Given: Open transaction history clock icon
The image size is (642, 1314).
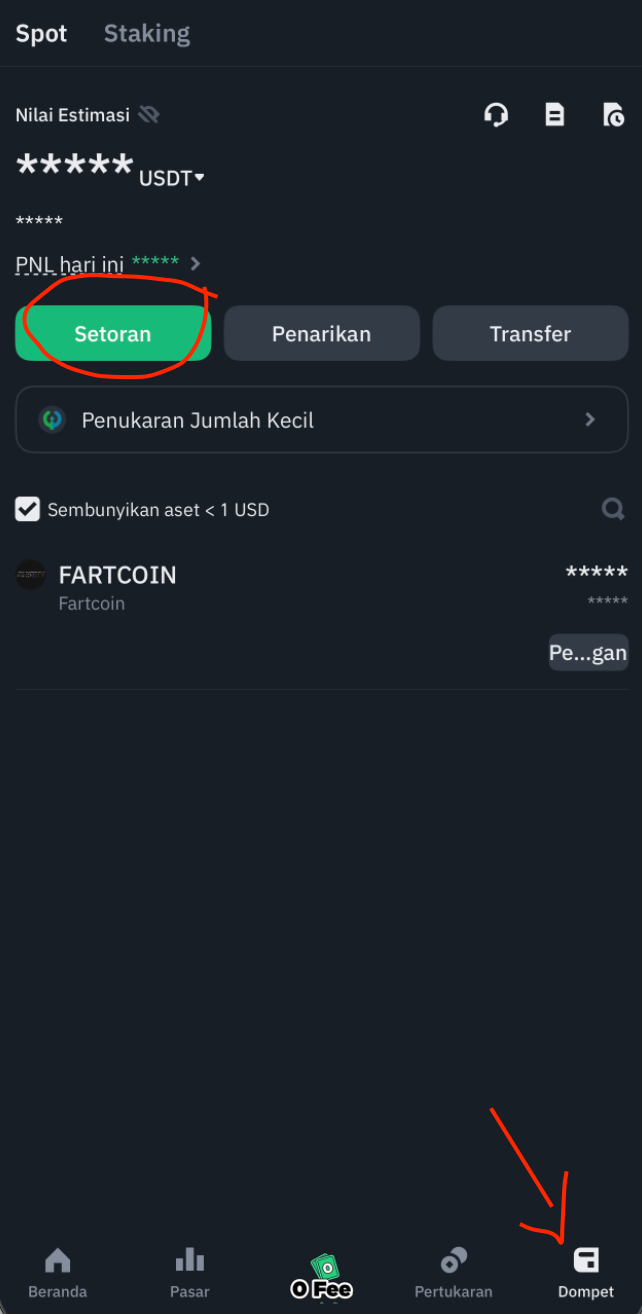Looking at the screenshot, I should [x=613, y=115].
